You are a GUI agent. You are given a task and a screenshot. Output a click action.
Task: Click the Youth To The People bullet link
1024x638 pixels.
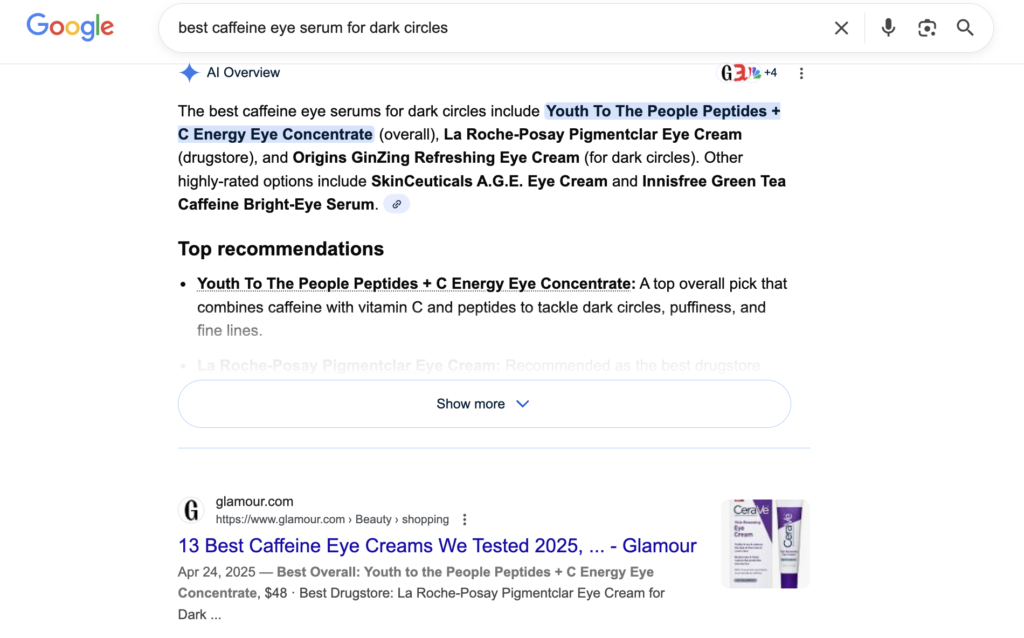(416, 284)
